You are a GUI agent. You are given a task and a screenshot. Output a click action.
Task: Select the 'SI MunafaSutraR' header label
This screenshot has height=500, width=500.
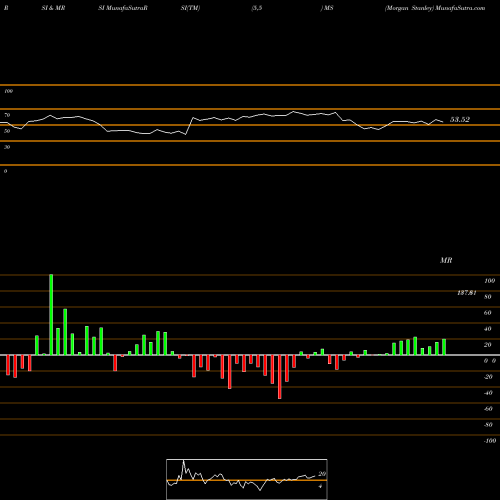point(123,8)
